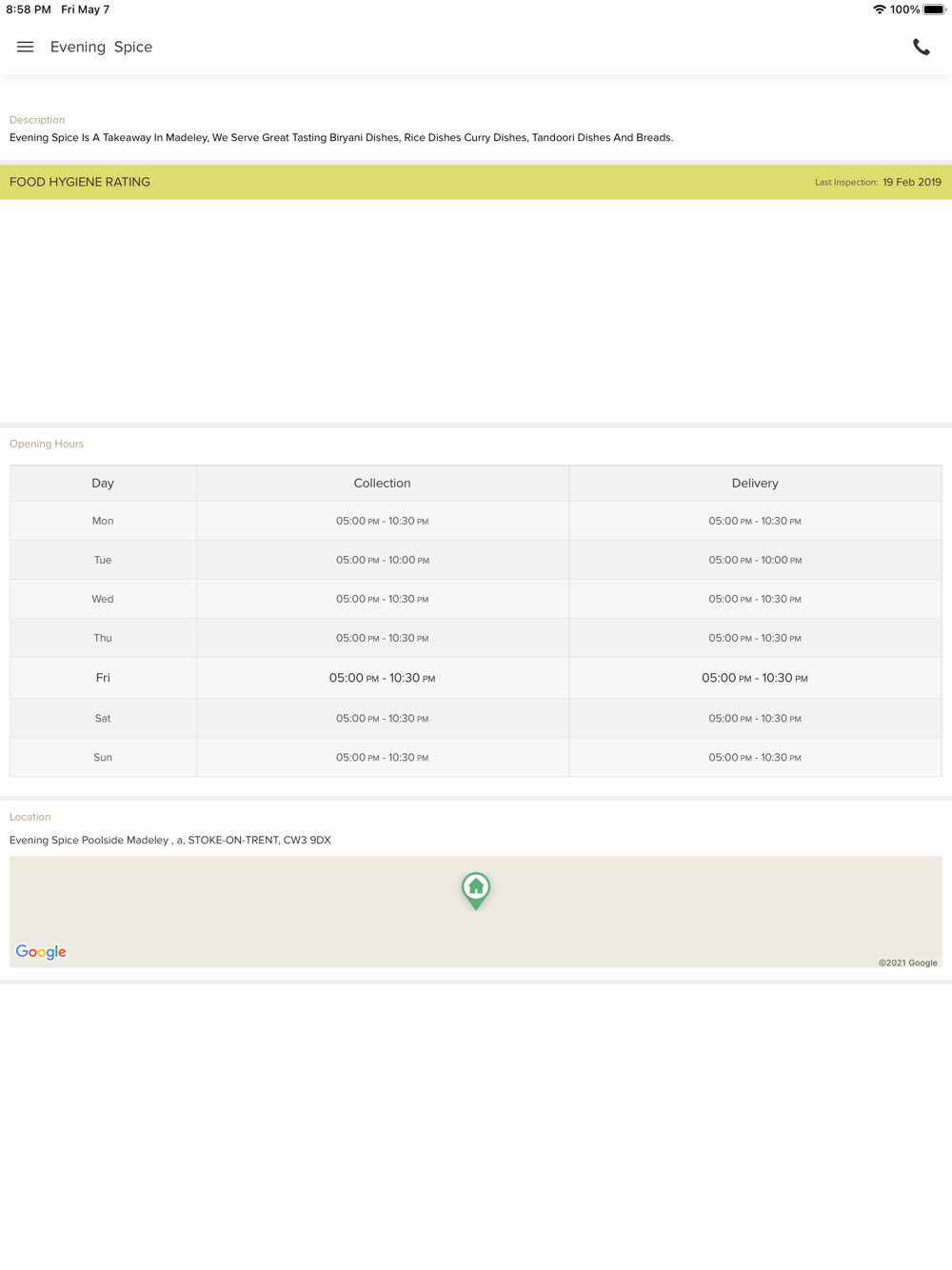Tap the ©2021 Google map attribution
Screen dimensions: 952x1270
(908, 962)
